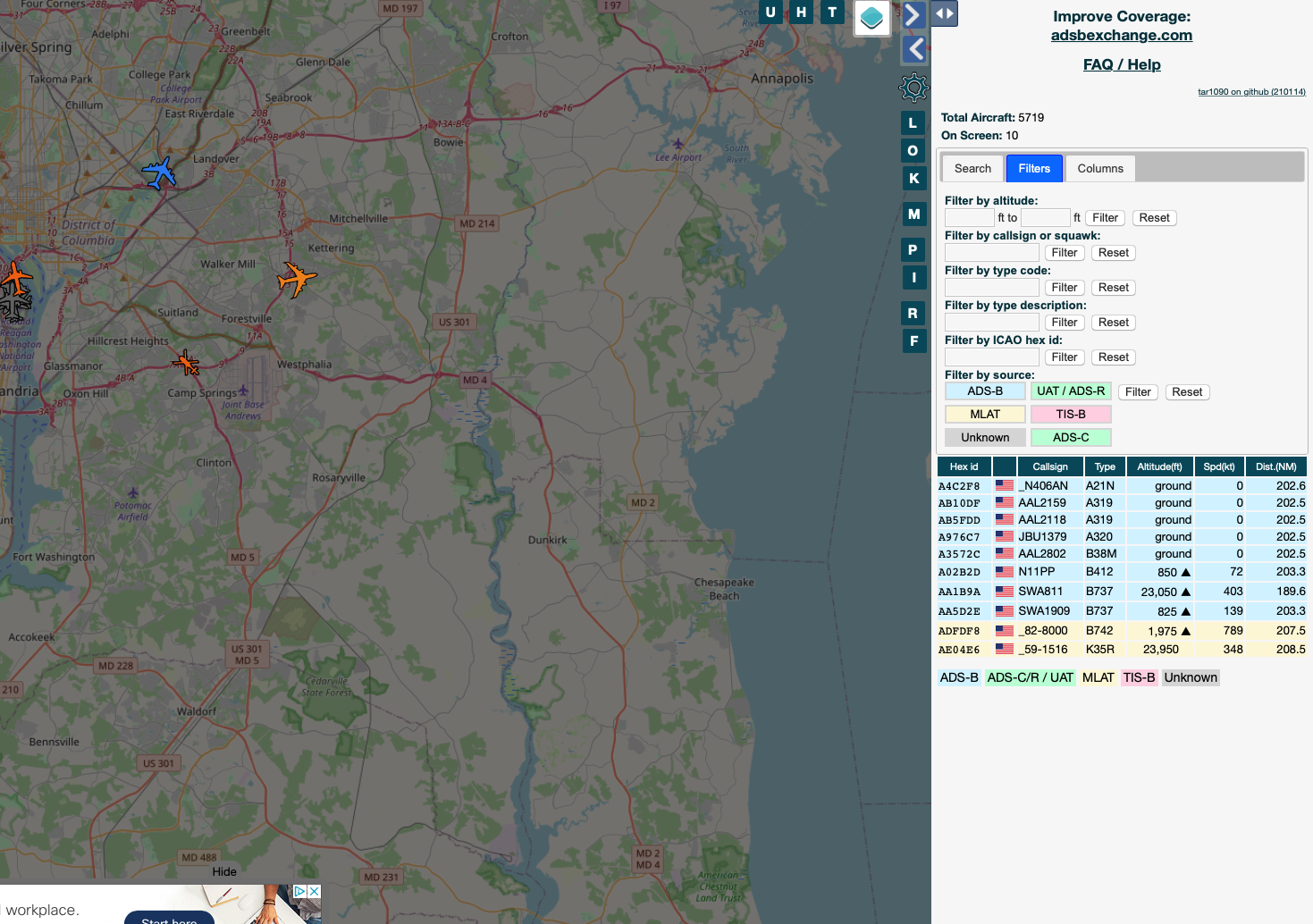1313x924 pixels.
Task: Select the N11PP aircraft row
Action: (x=1122, y=572)
